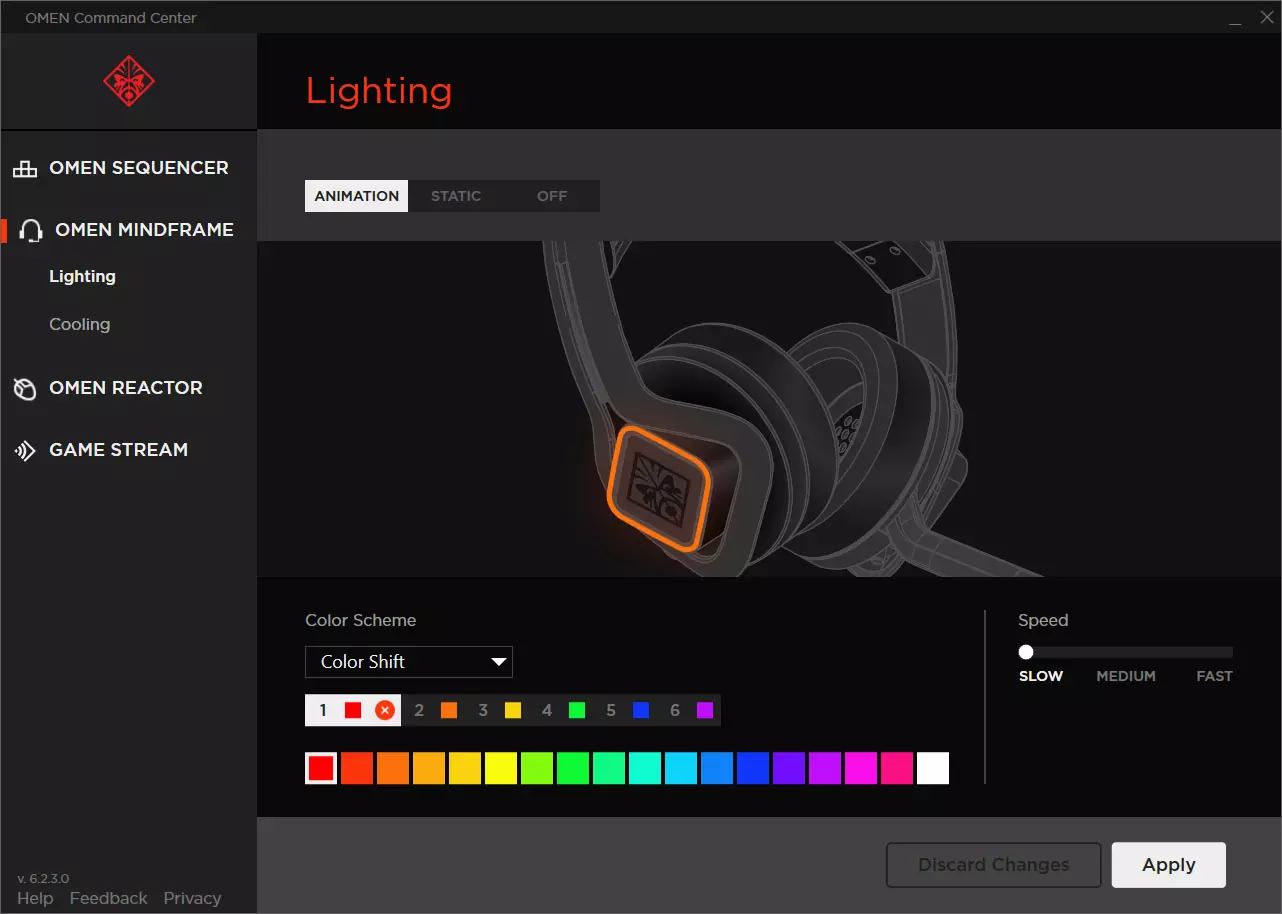This screenshot has height=914, width=1282.
Task: Set speed to FAST label
Action: click(1214, 676)
